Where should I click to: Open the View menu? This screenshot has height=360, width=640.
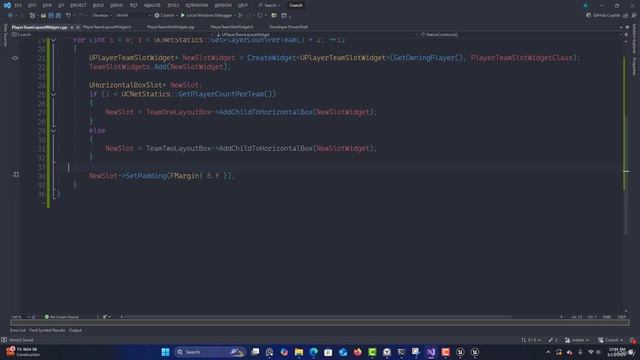(47, 5)
